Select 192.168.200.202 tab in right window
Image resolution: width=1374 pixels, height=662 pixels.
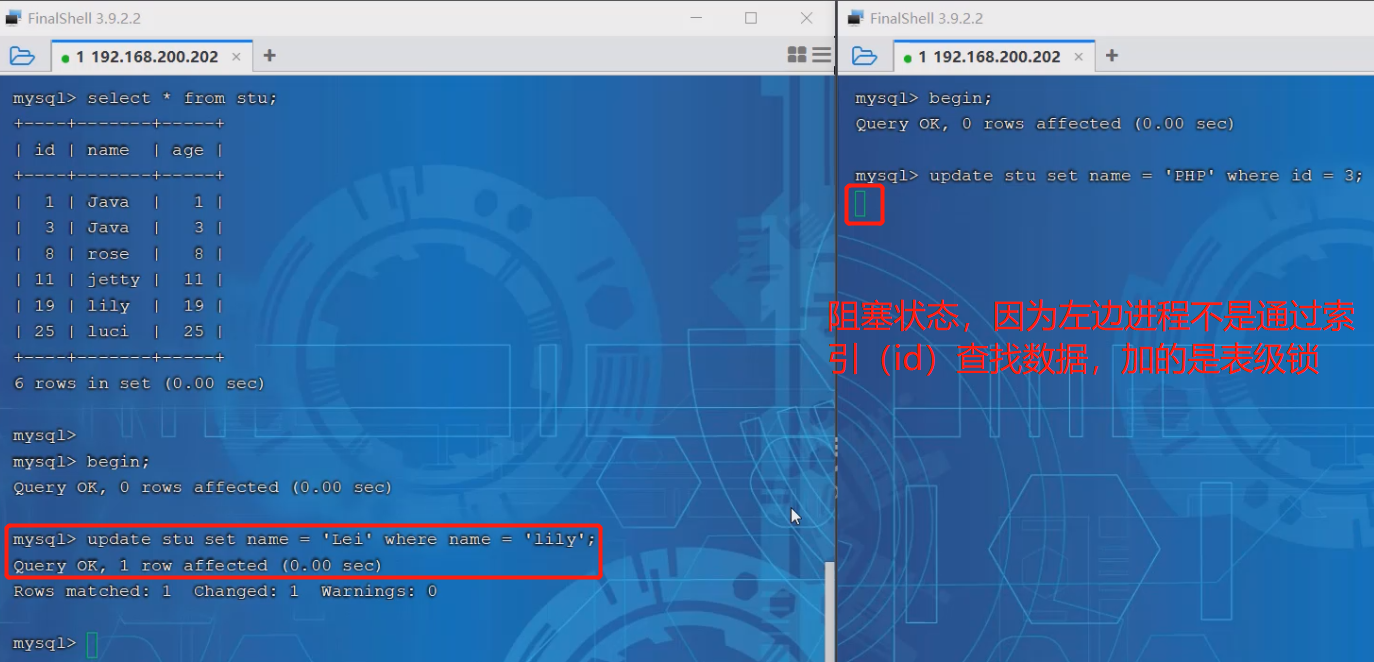click(992, 57)
